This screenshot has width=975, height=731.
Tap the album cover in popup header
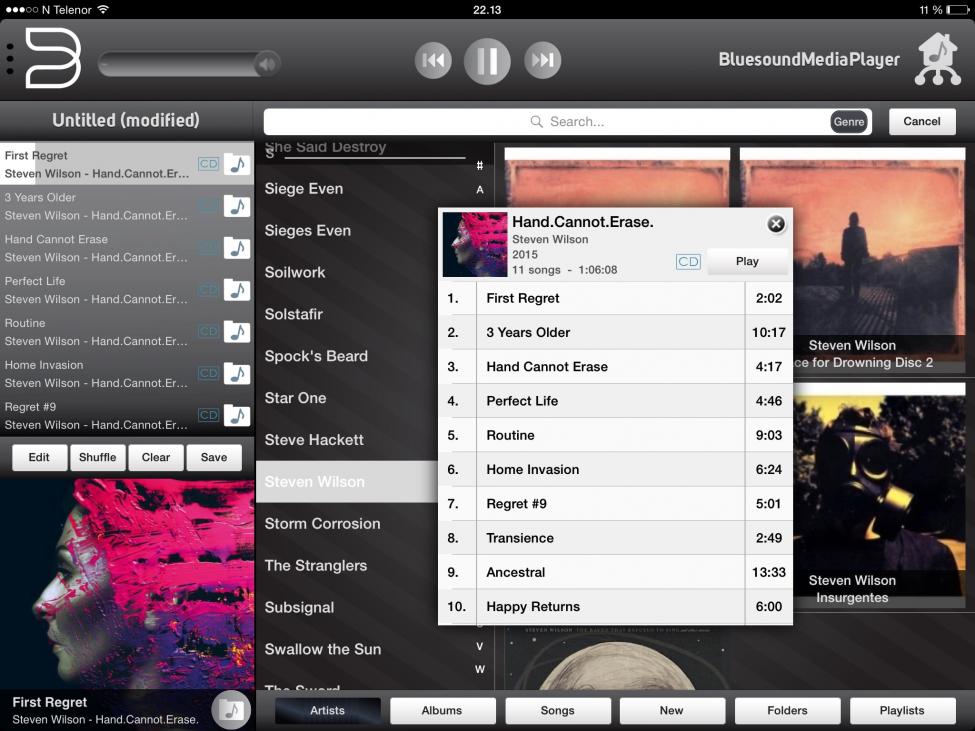474,244
